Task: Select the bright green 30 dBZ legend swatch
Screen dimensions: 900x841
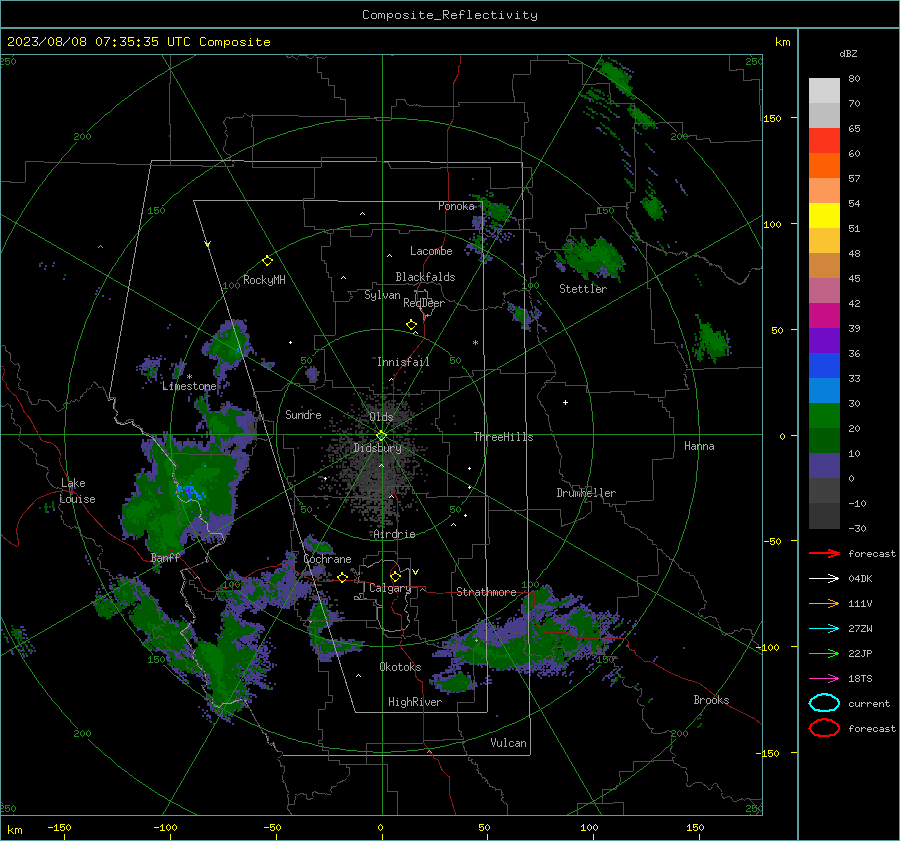Action: tap(824, 416)
